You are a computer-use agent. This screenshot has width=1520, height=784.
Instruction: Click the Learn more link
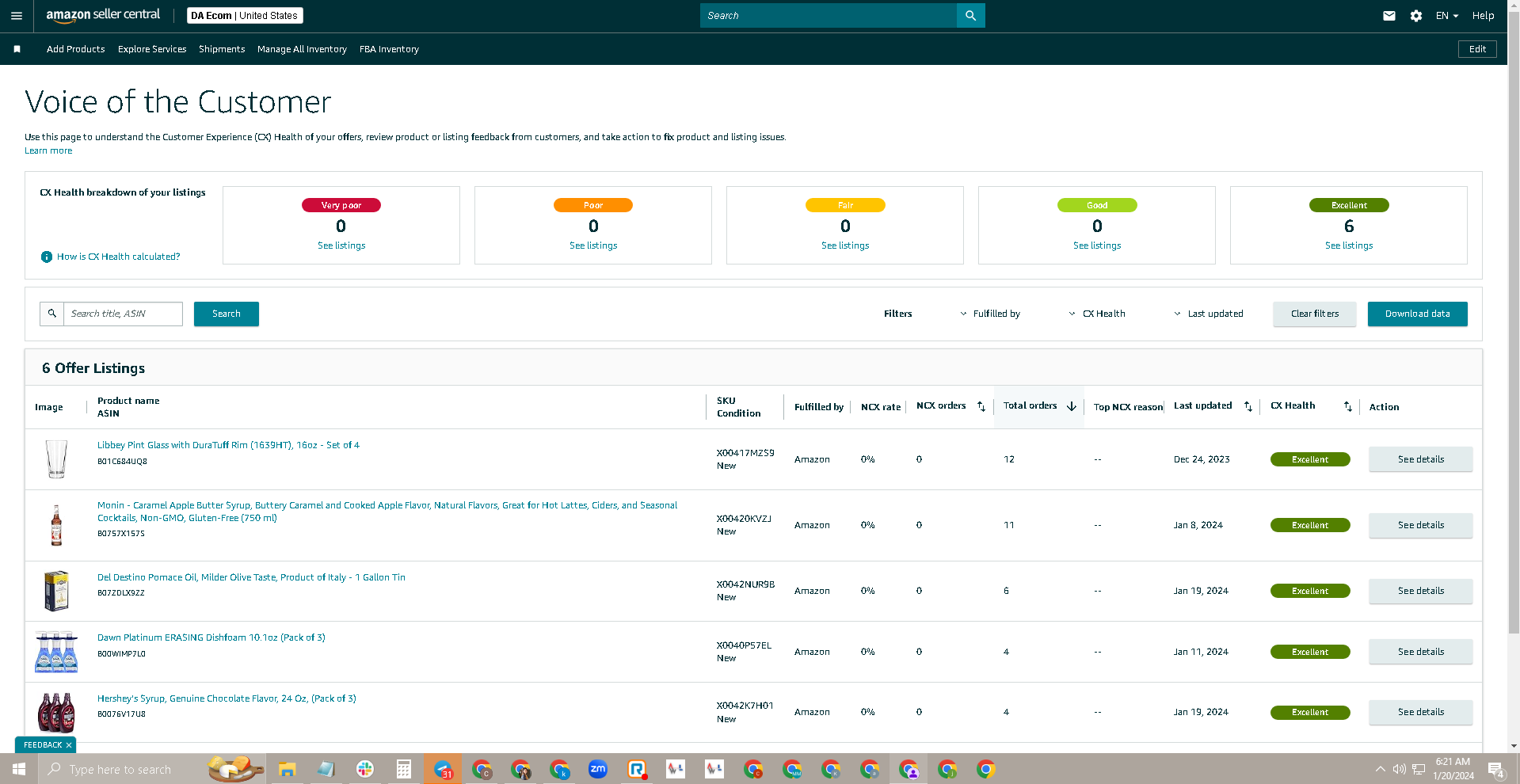pos(48,150)
